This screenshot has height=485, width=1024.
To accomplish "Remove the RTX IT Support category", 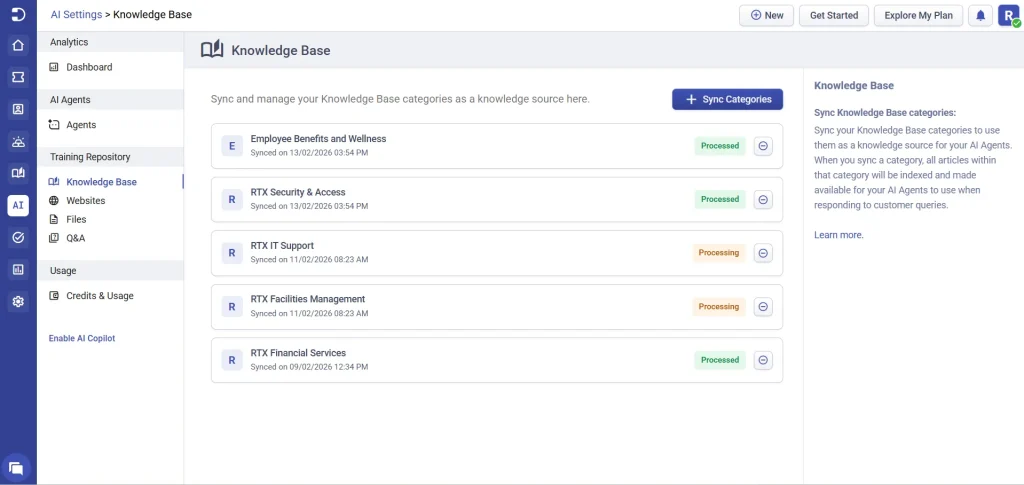I will [763, 253].
